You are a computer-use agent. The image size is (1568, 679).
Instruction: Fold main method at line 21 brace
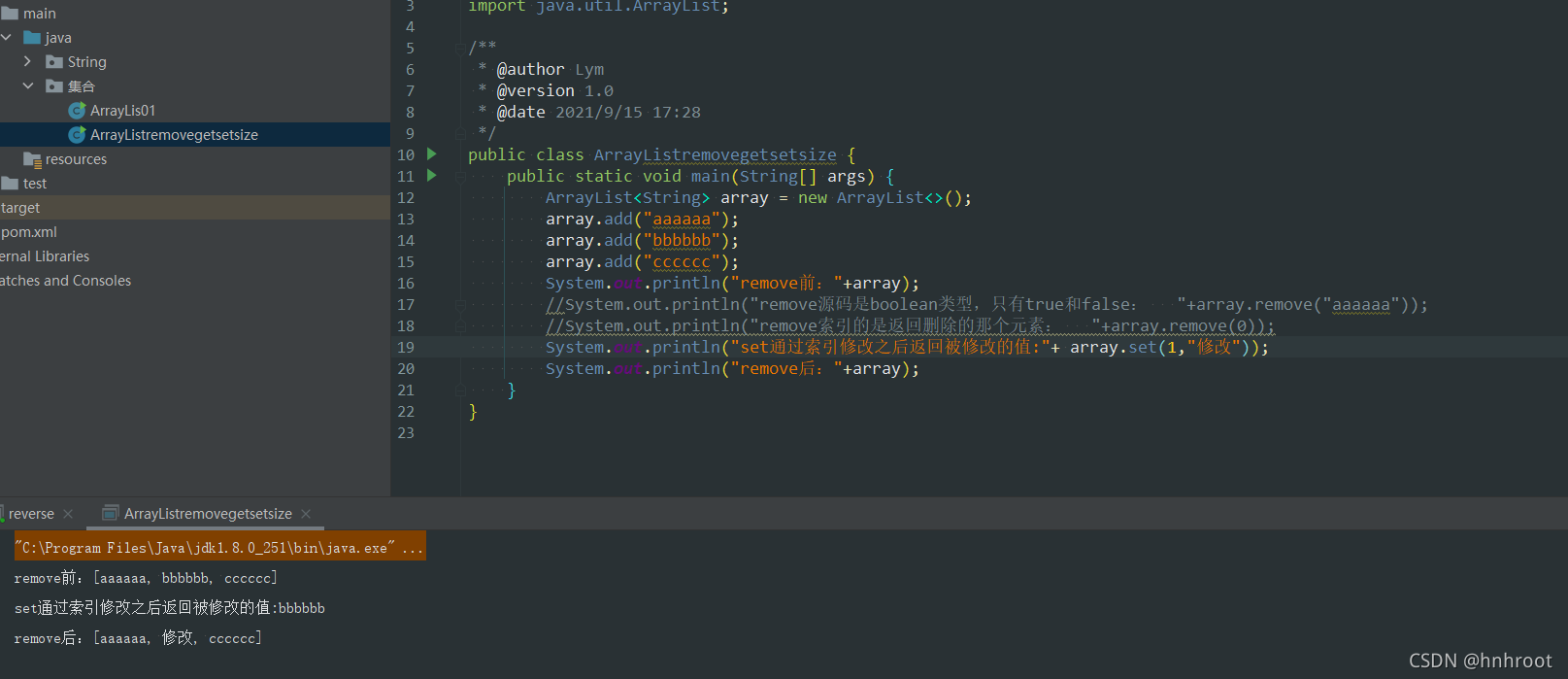point(459,390)
